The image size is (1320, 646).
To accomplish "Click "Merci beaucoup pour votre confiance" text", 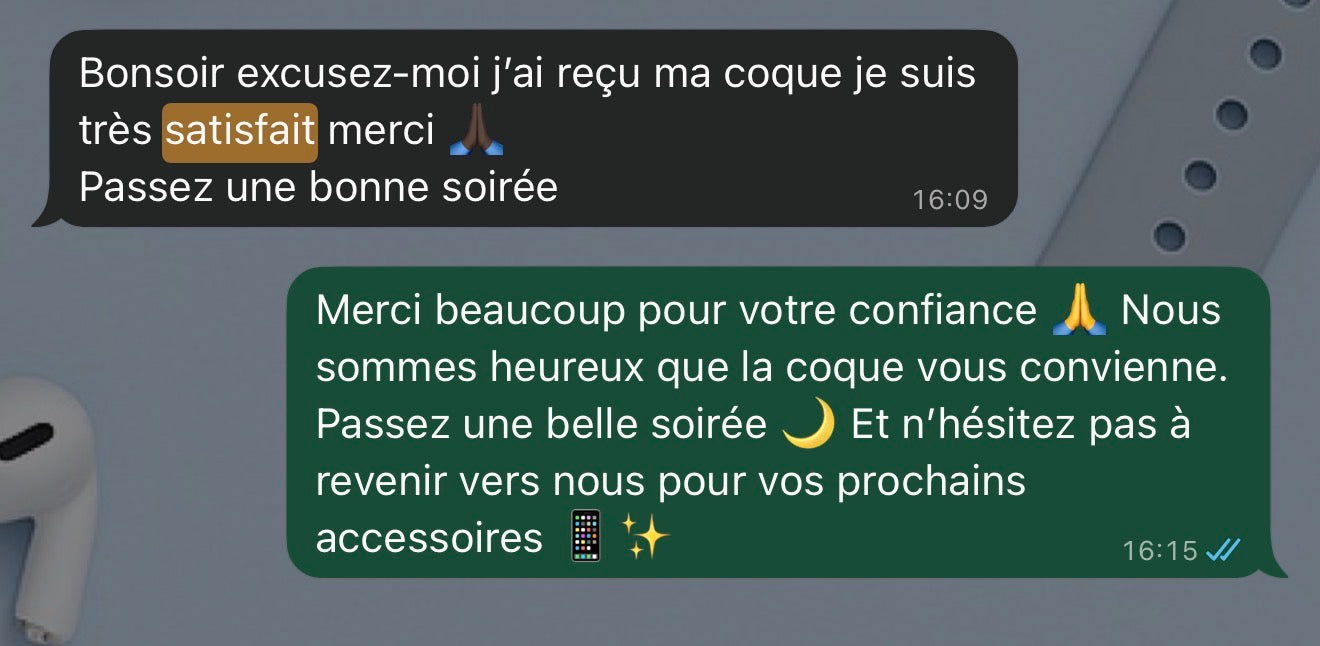I will click(x=676, y=311).
